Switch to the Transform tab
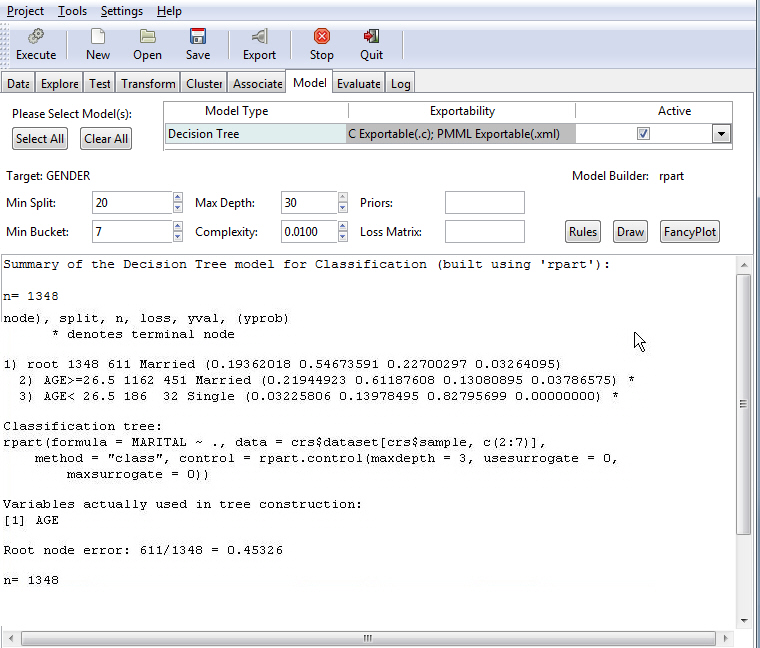The image size is (760, 648). 148,84
